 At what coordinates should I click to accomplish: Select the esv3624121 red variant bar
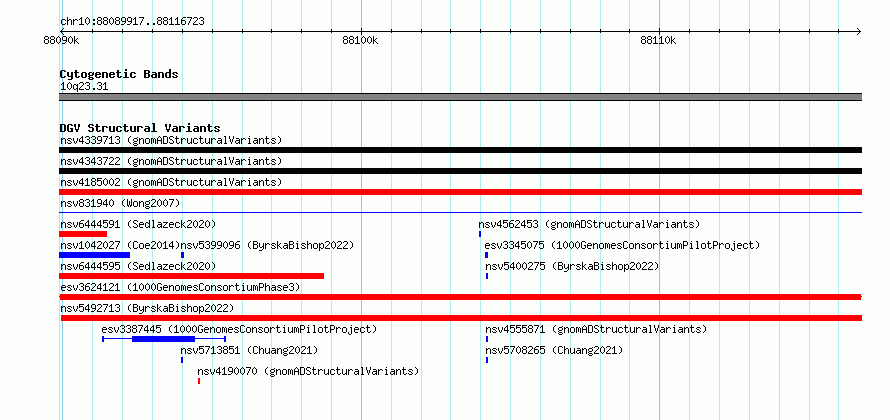pos(460,297)
